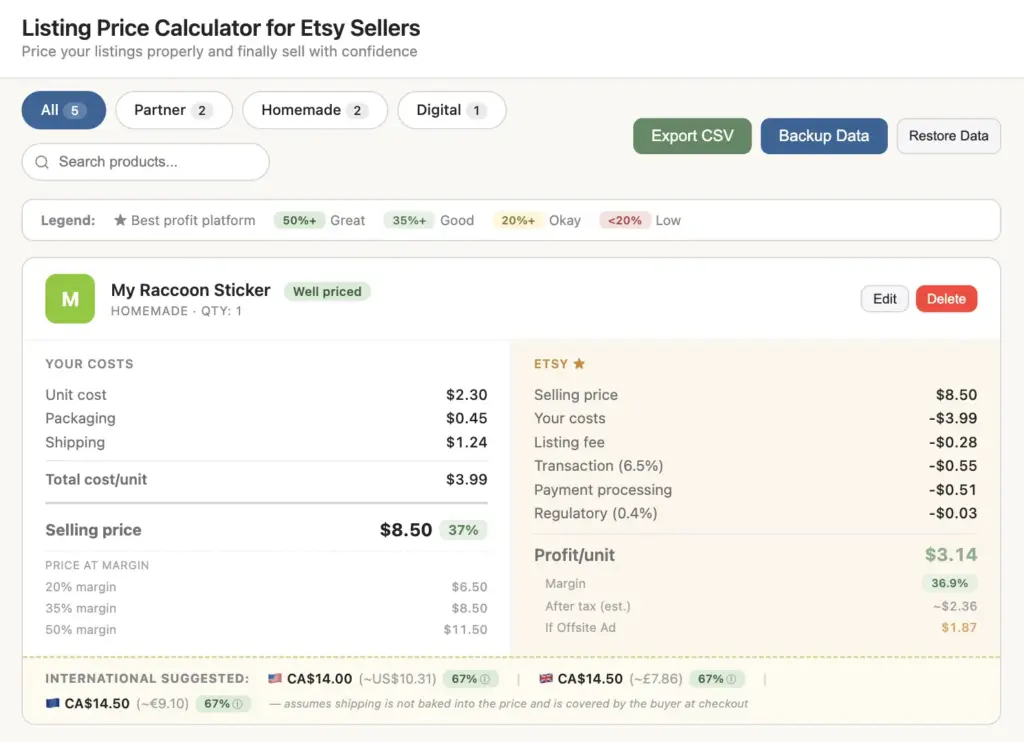Click the magnifier icon in search box

pos(42,162)
